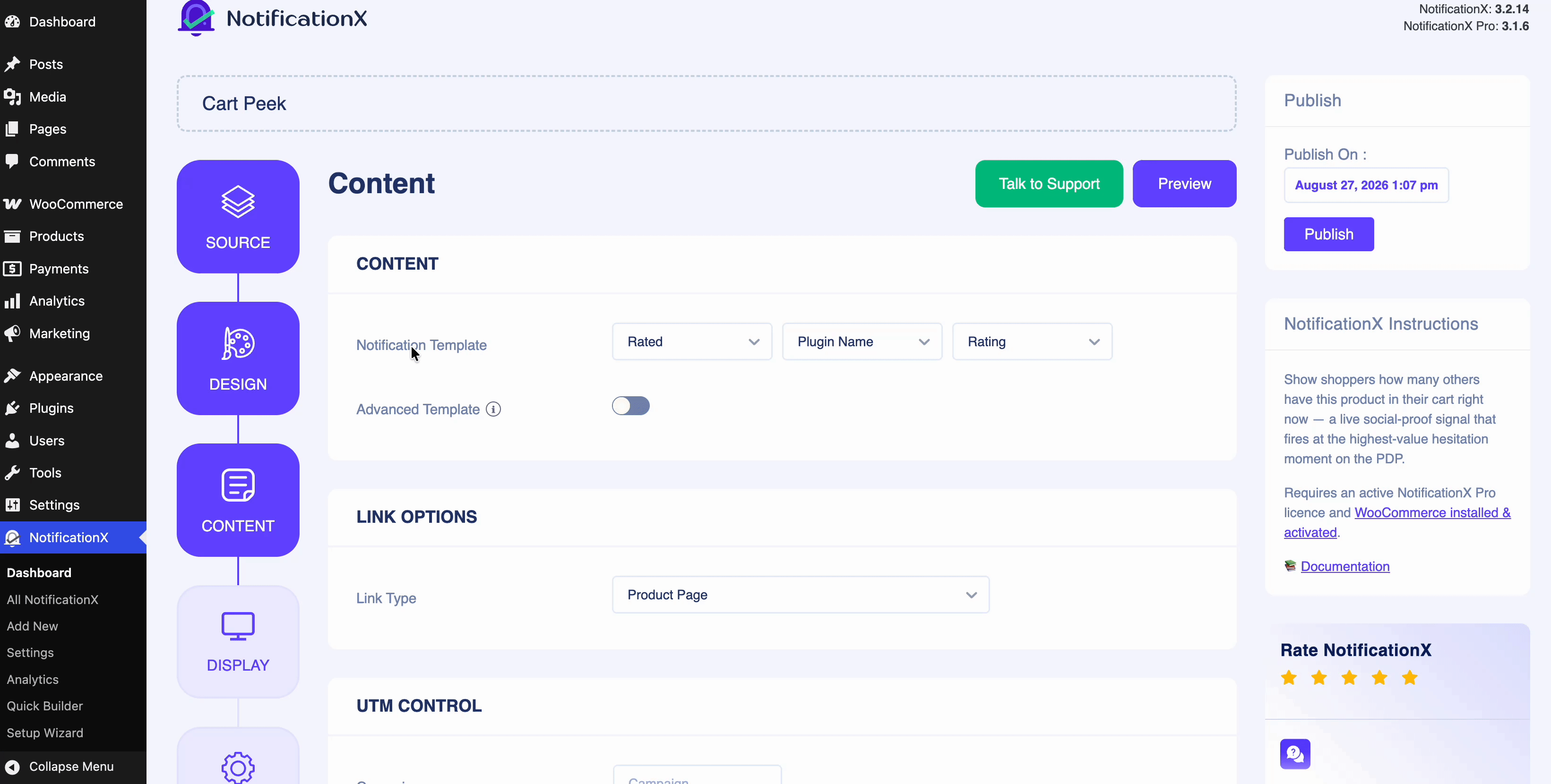Click the Pages icon in the sidebar
This screenshot has height=784, width=1551.
point(13,129)
